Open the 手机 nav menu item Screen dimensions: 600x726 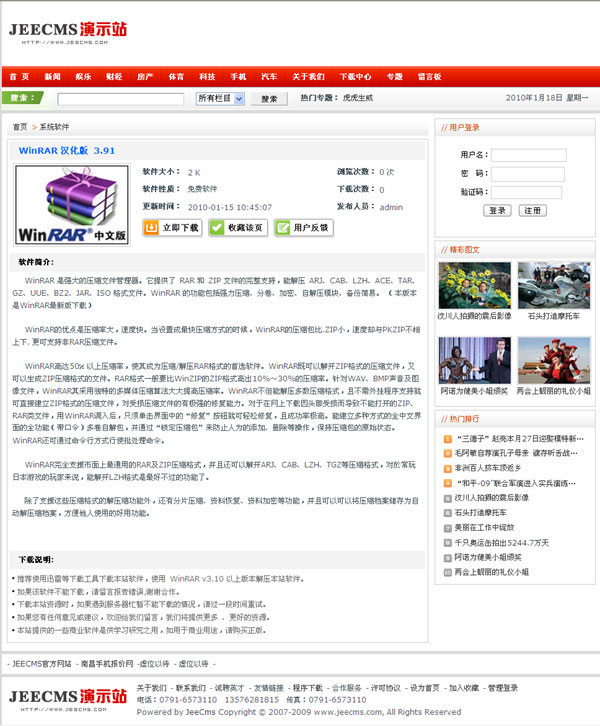click(238, 76)
